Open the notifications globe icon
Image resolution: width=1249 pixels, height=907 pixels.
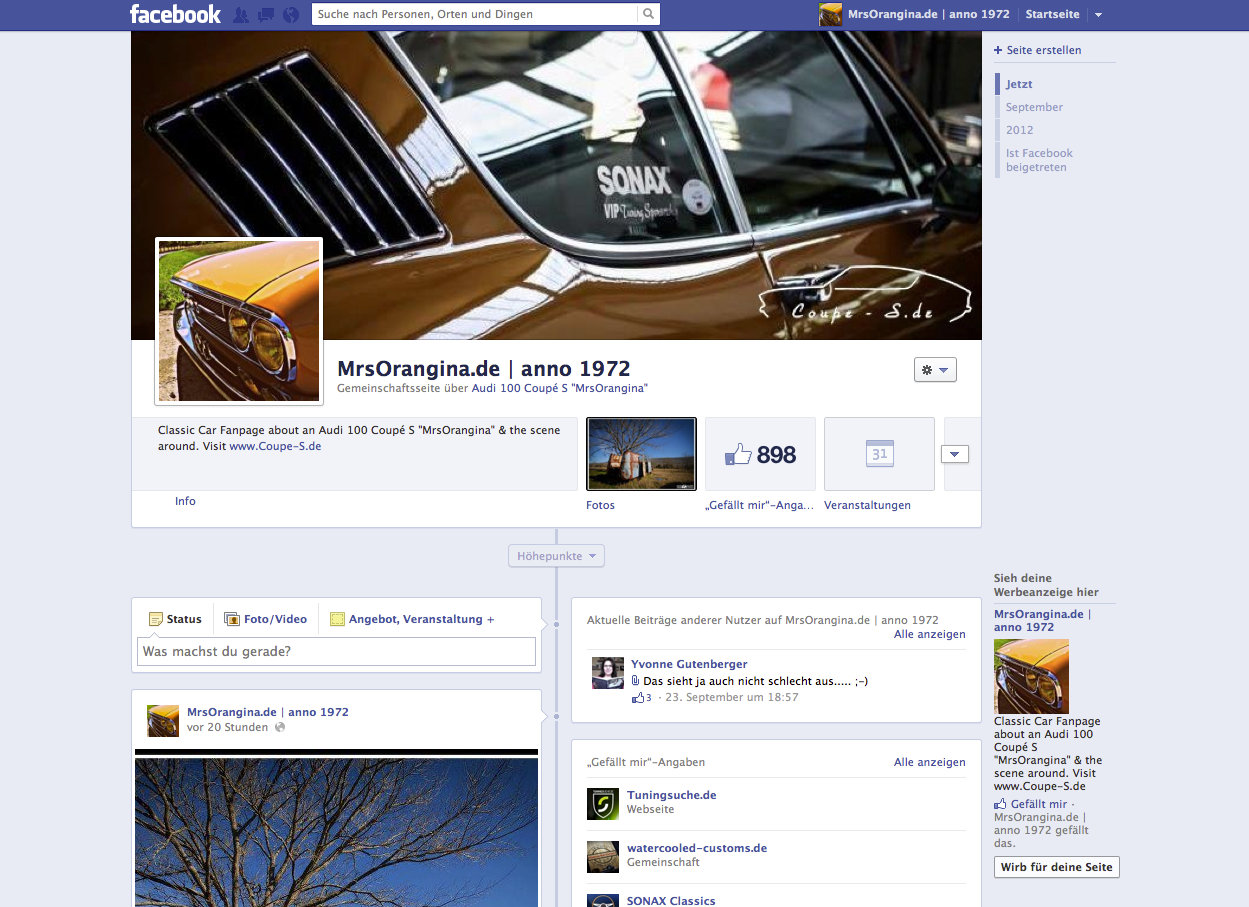pos(291,15)
